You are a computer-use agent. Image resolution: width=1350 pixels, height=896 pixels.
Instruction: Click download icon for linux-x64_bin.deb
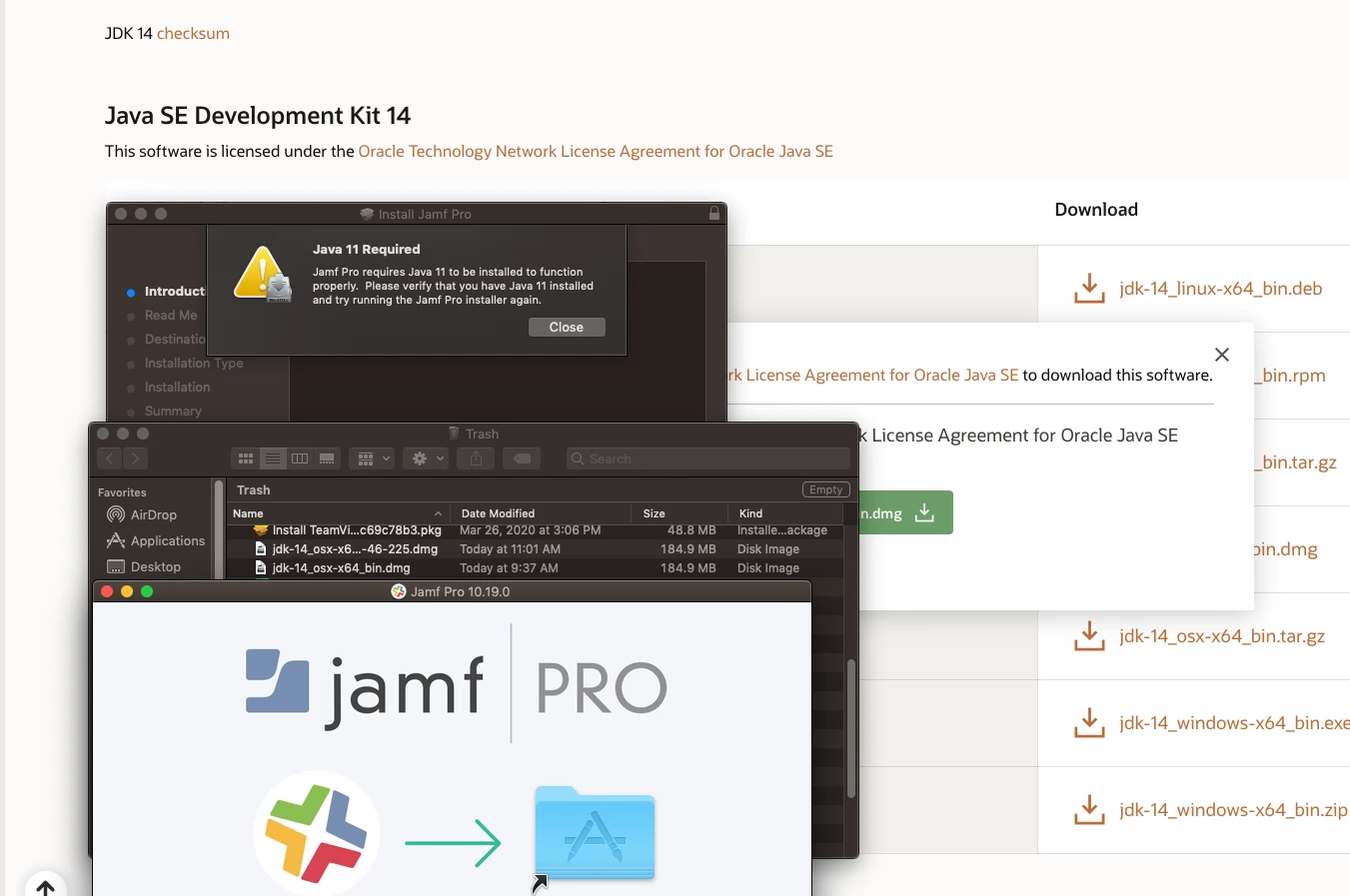point(1089,289)
